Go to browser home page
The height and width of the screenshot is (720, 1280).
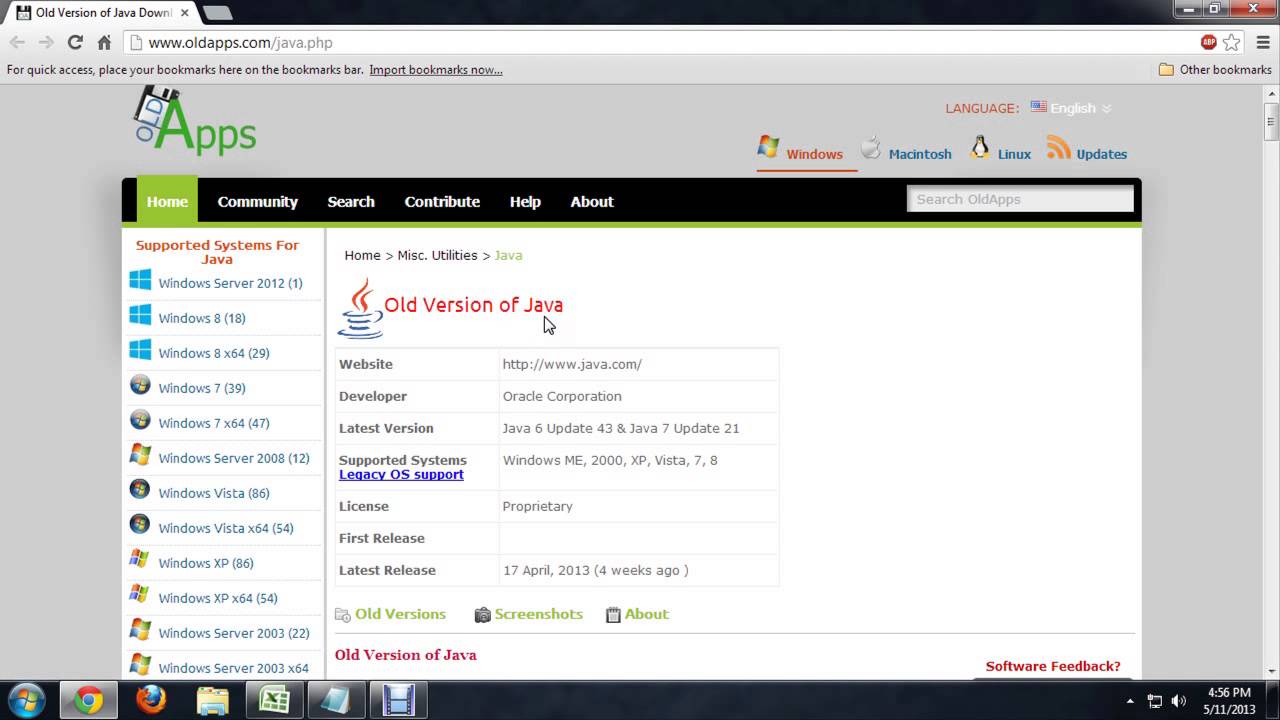click(104, 42)
